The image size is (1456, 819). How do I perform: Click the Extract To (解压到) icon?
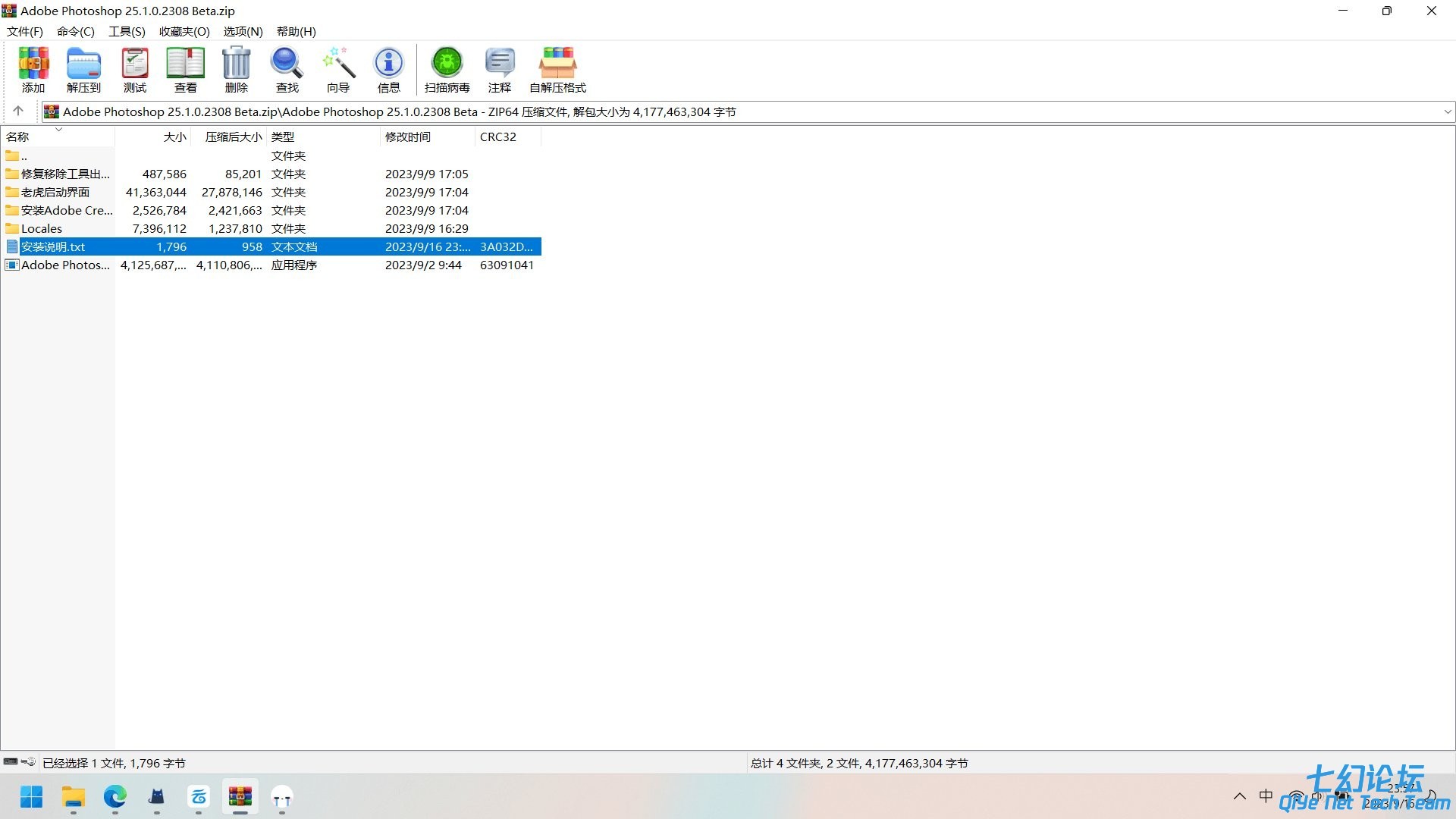pos(83,70)
